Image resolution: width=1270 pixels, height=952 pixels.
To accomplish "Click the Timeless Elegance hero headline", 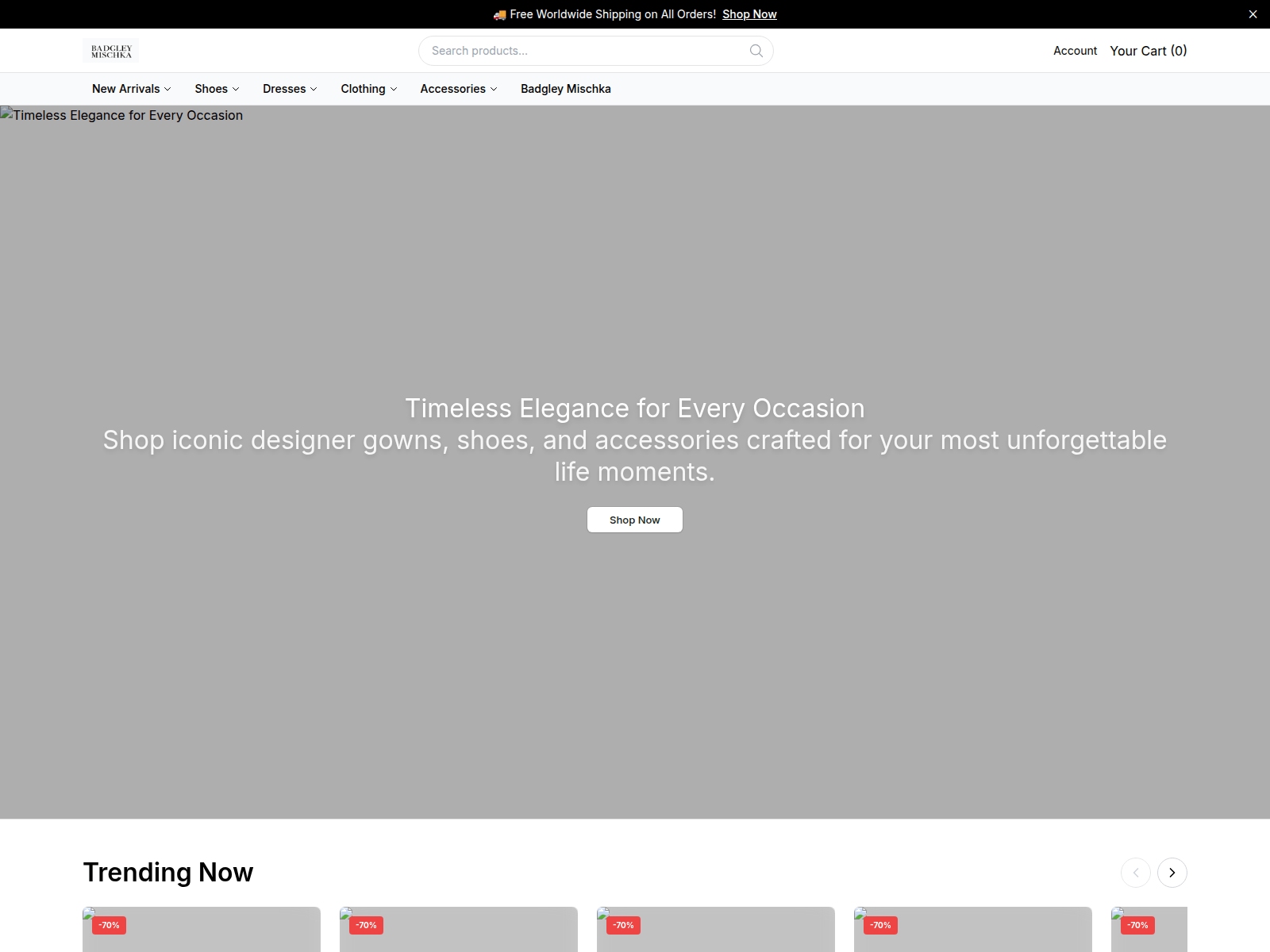I will click(635, 409).
